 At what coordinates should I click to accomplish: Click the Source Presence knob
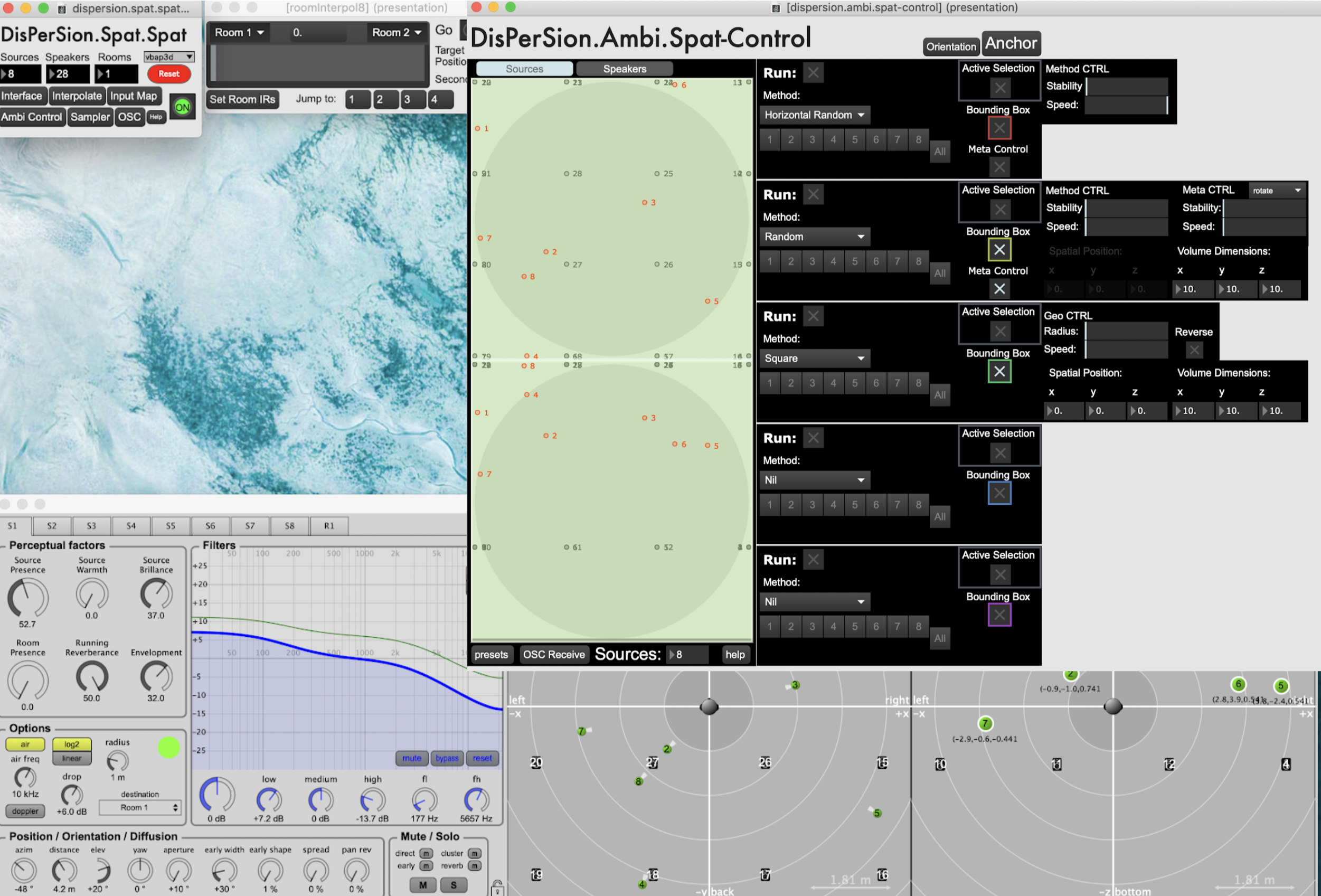27,598
